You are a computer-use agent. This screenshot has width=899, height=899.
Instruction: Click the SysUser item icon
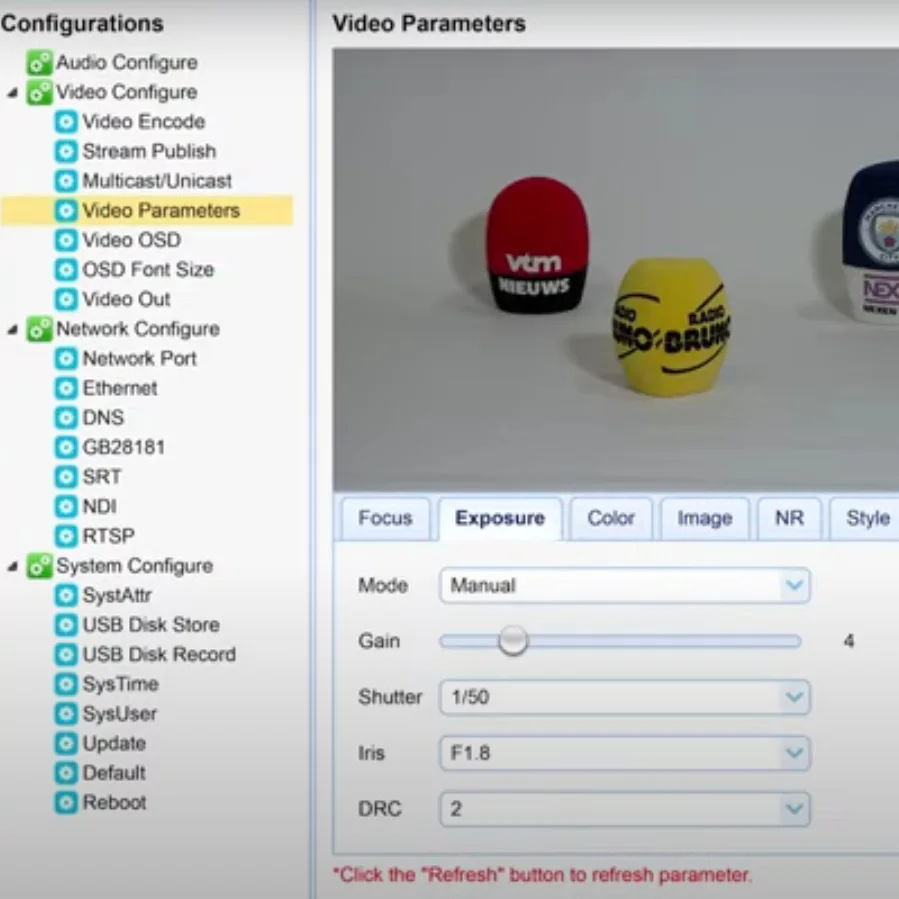(x=66, y=714)
